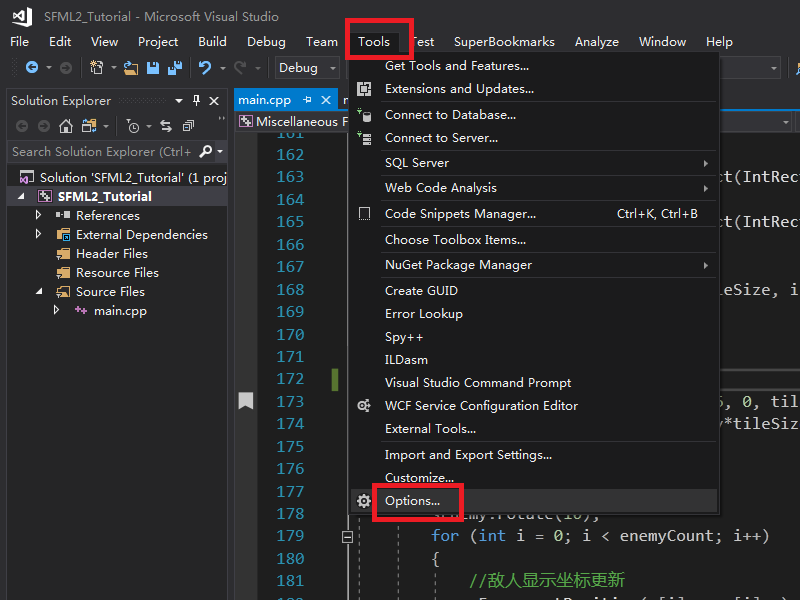
Task: Click the Extensions and Updates icon
Action: [x=364, y=89]
